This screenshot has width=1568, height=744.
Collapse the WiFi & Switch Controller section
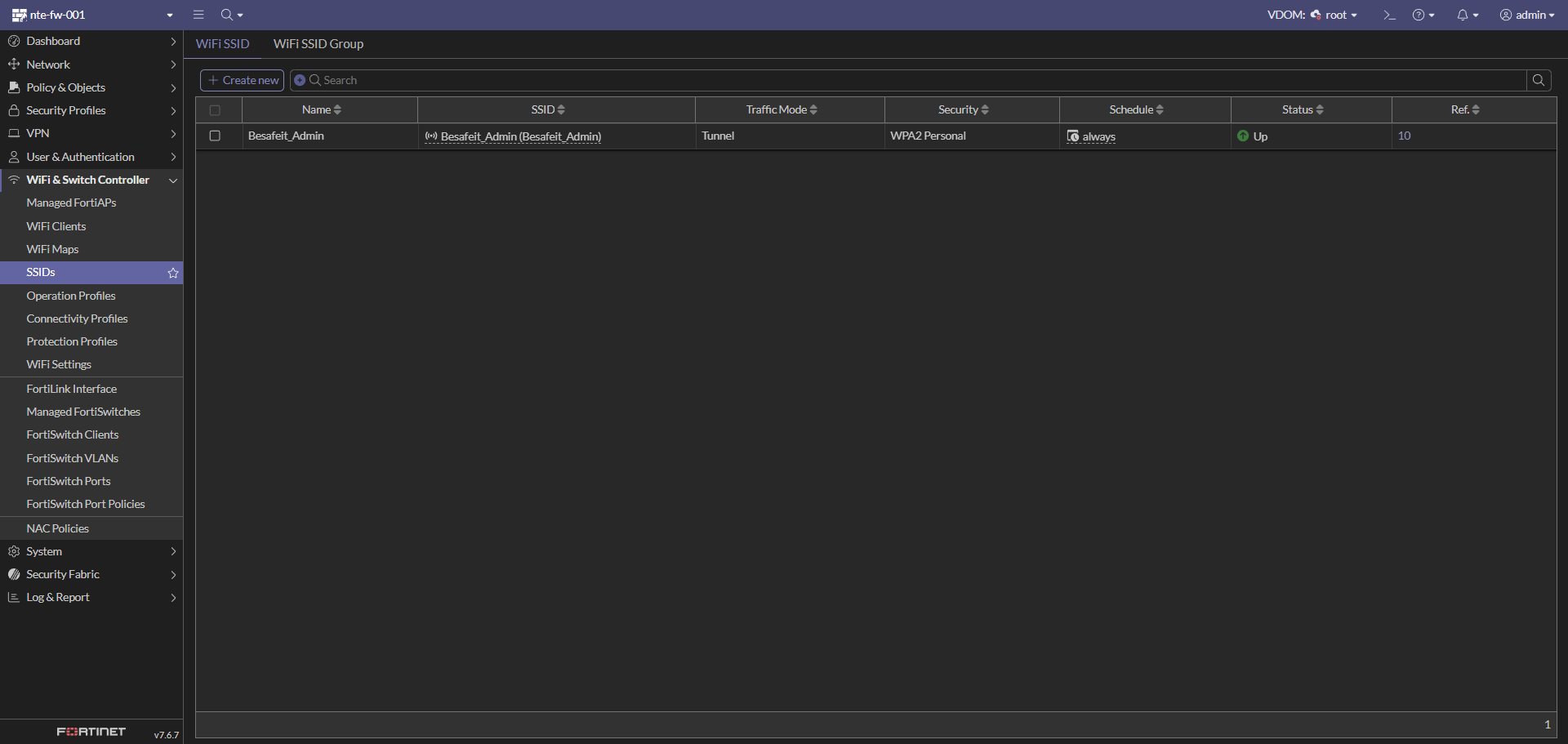click(x=173, y=180)
